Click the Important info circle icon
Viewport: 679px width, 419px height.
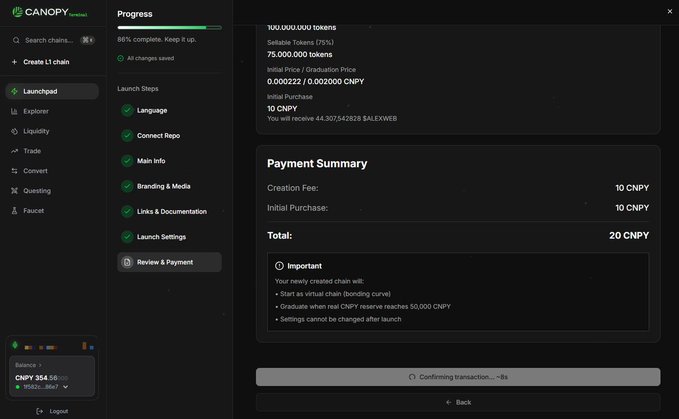coord(279,266)
